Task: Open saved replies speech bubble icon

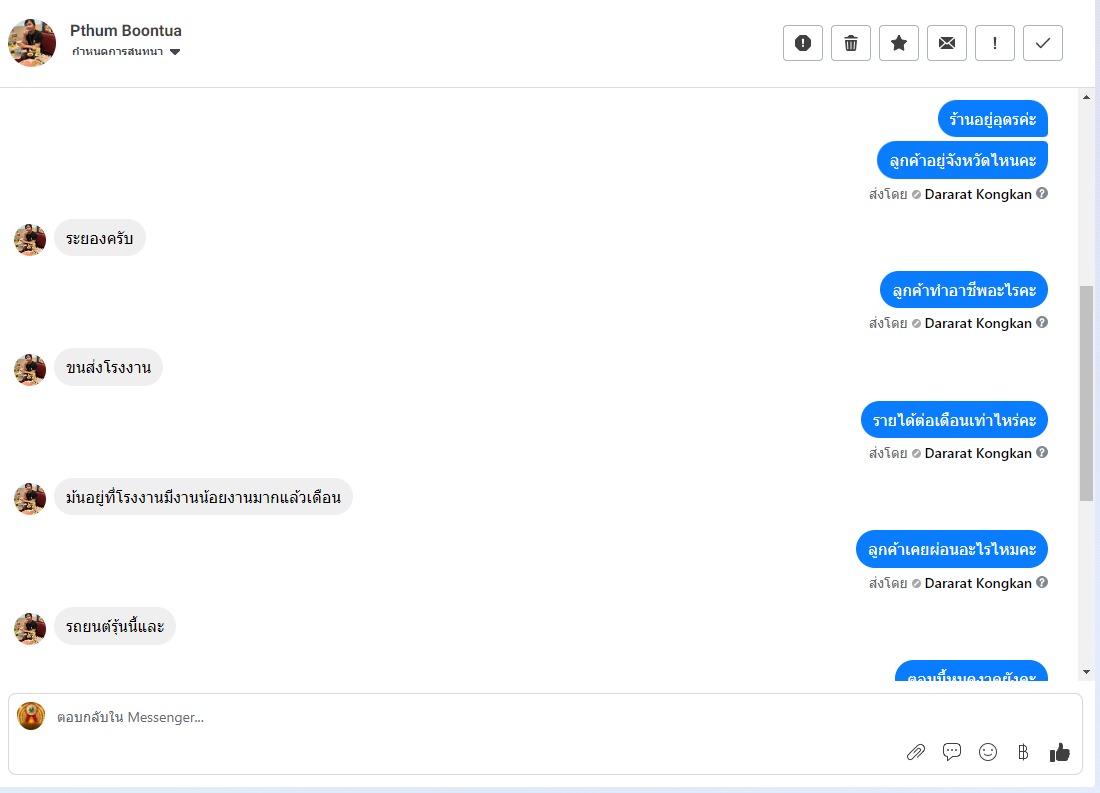Action: [952, 752]
